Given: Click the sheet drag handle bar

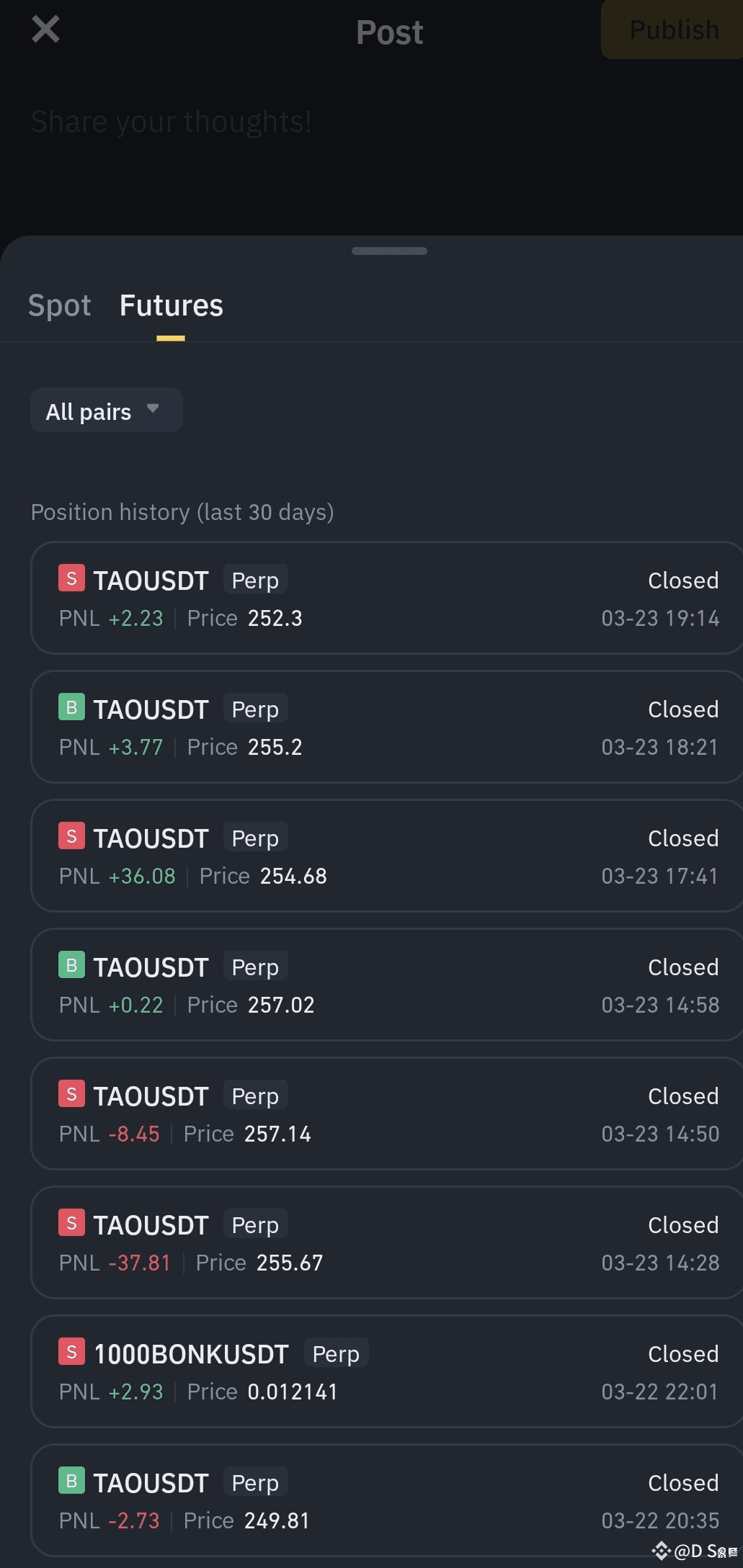Looking at the screenshot, I should (389, 251).
